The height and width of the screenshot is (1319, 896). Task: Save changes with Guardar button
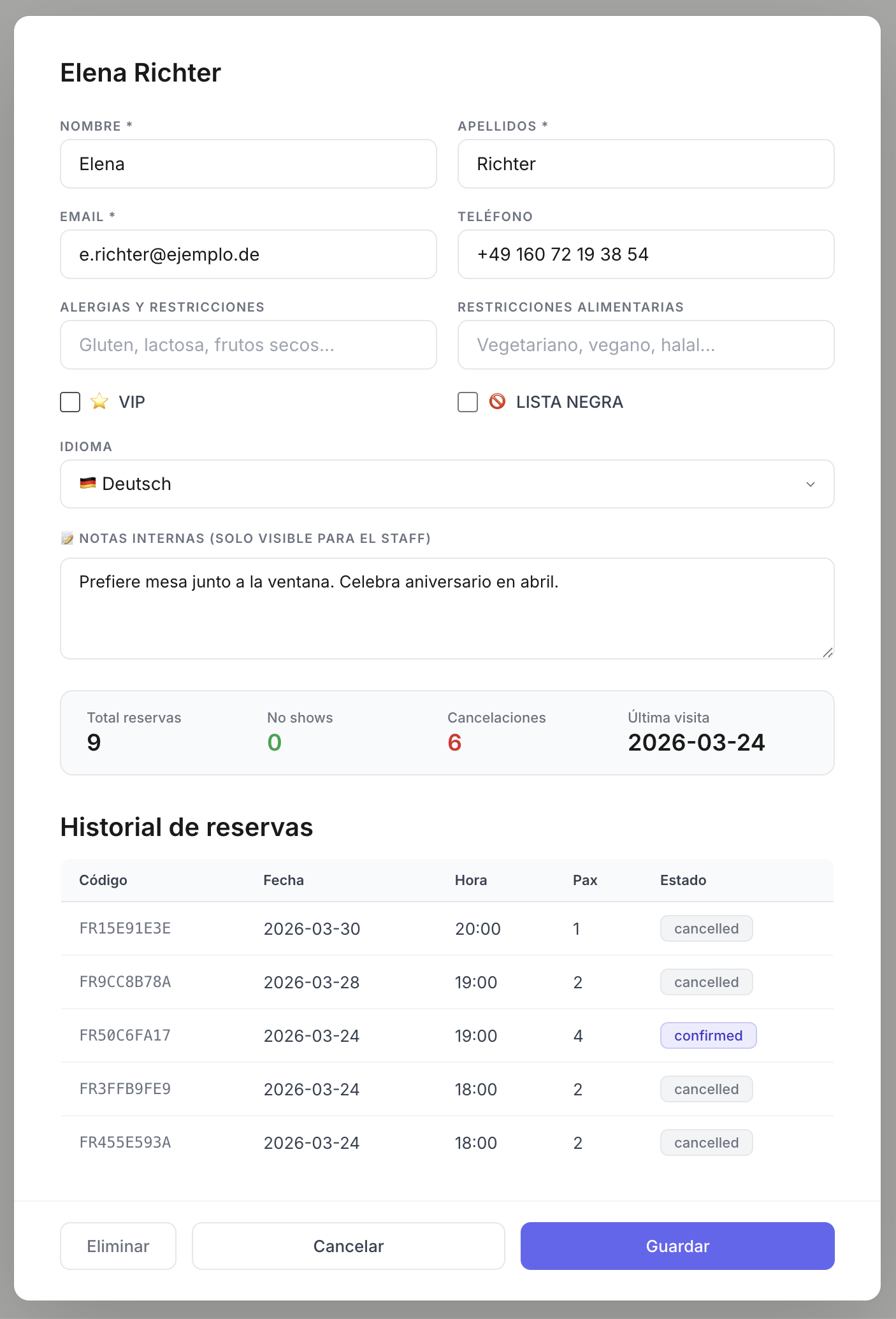677,1246
